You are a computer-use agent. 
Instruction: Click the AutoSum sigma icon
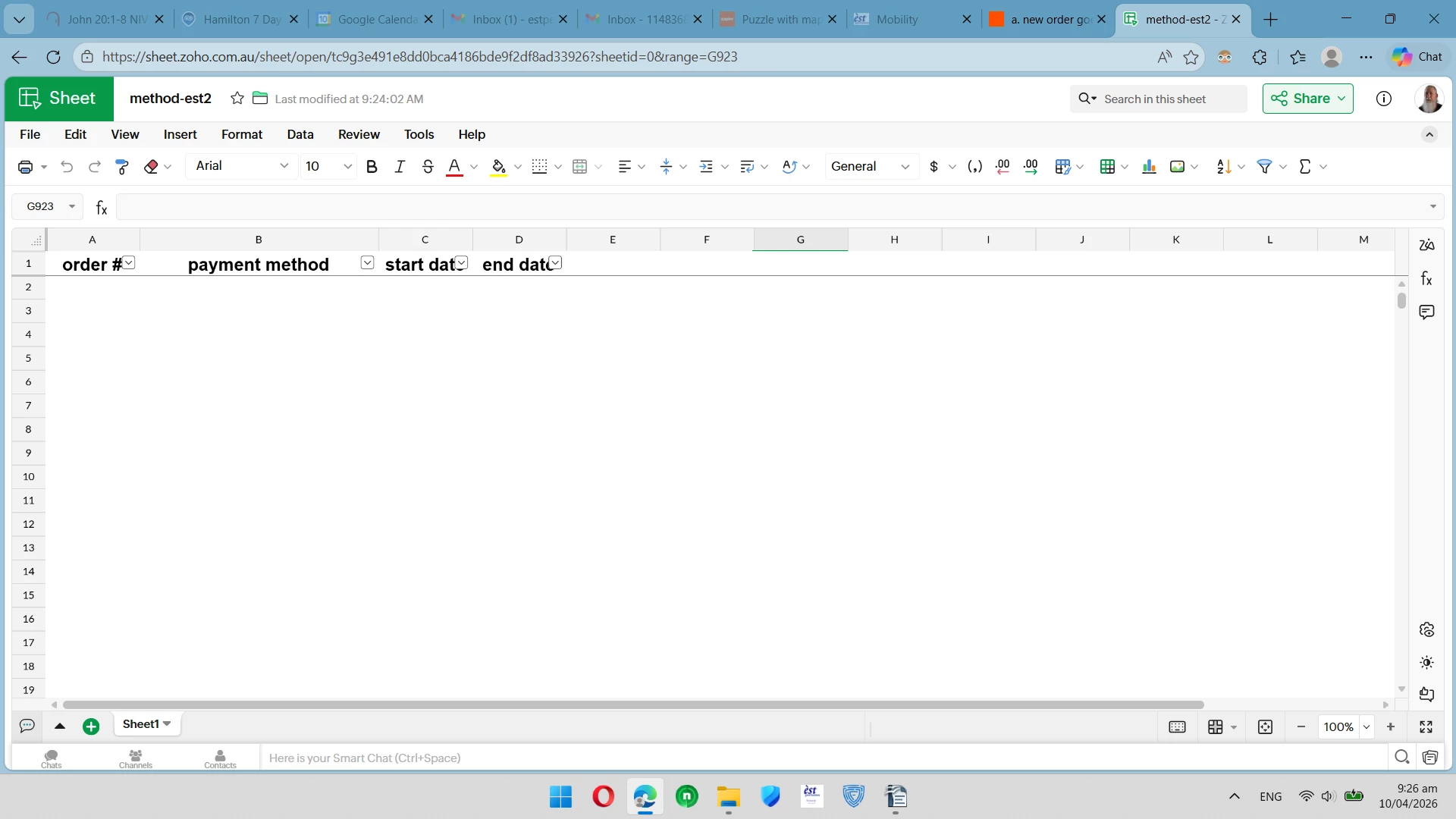pyautogui.click(x=1304, y=167)
